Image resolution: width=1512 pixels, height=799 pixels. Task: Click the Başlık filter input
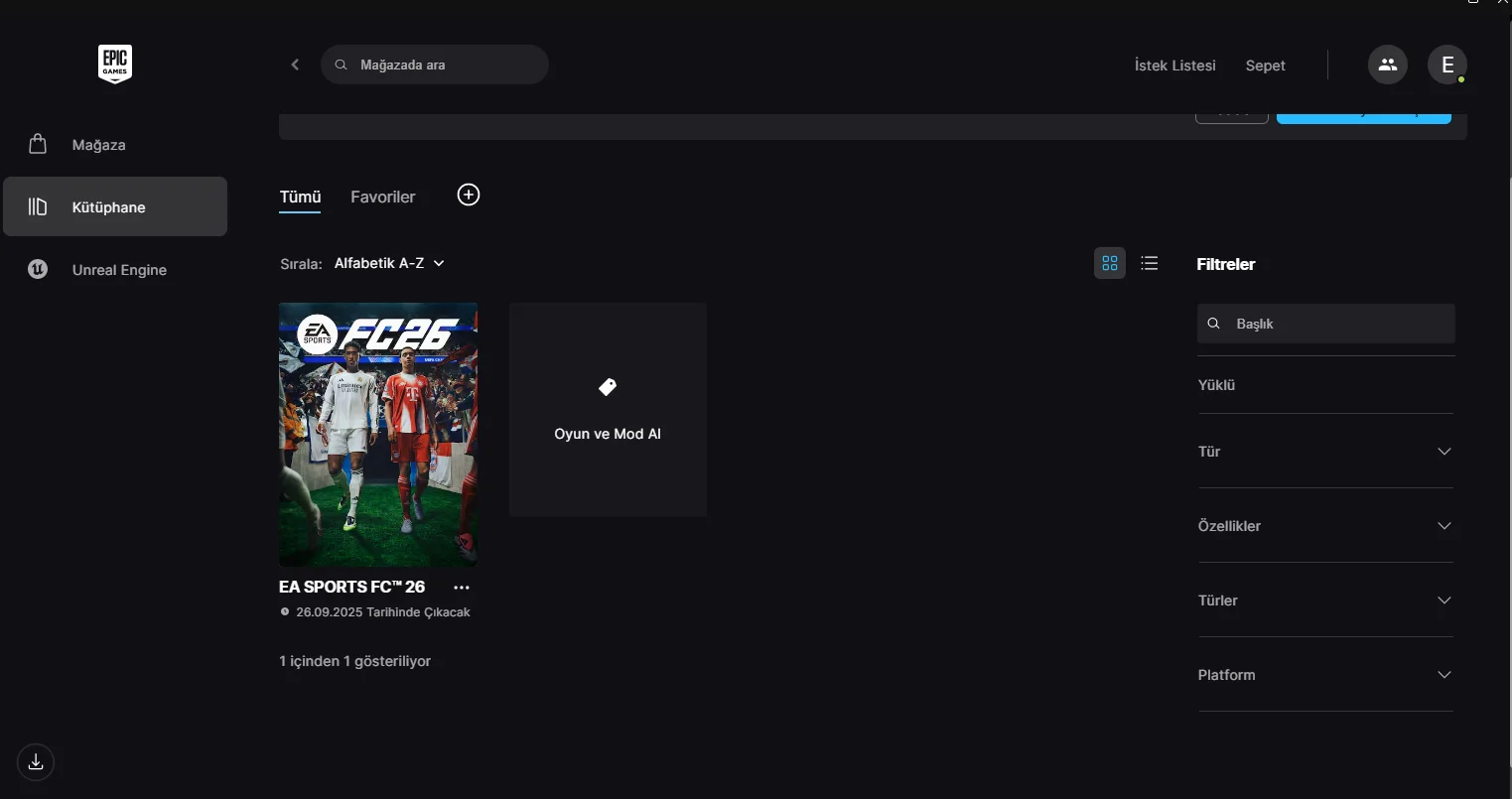point(1326,324)
